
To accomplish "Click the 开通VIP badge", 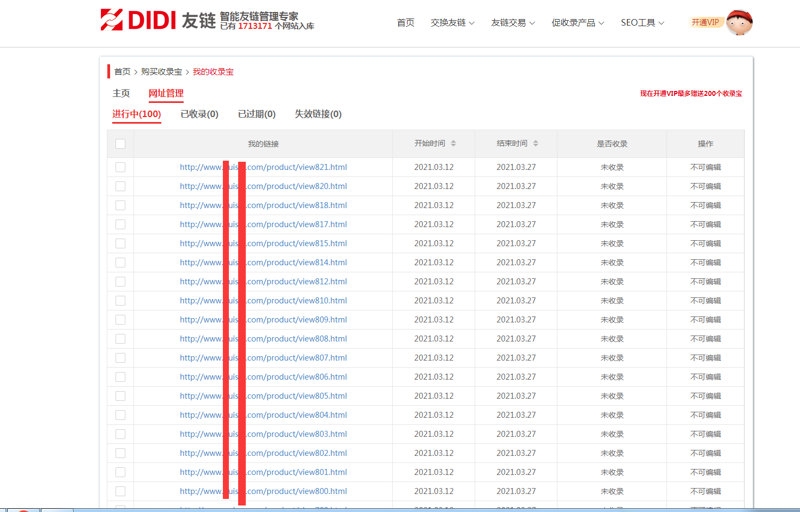I will (705, 22).
